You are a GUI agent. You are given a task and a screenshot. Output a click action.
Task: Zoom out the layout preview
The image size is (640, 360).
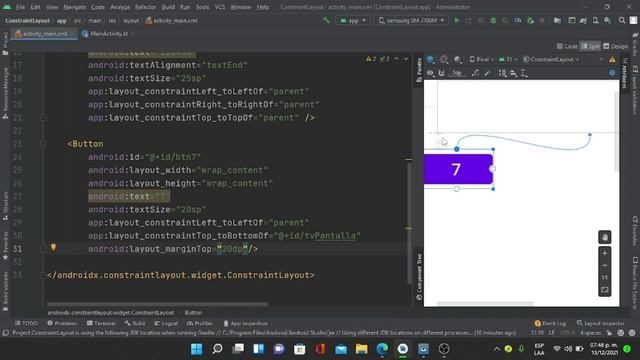[x=604, y=266]
